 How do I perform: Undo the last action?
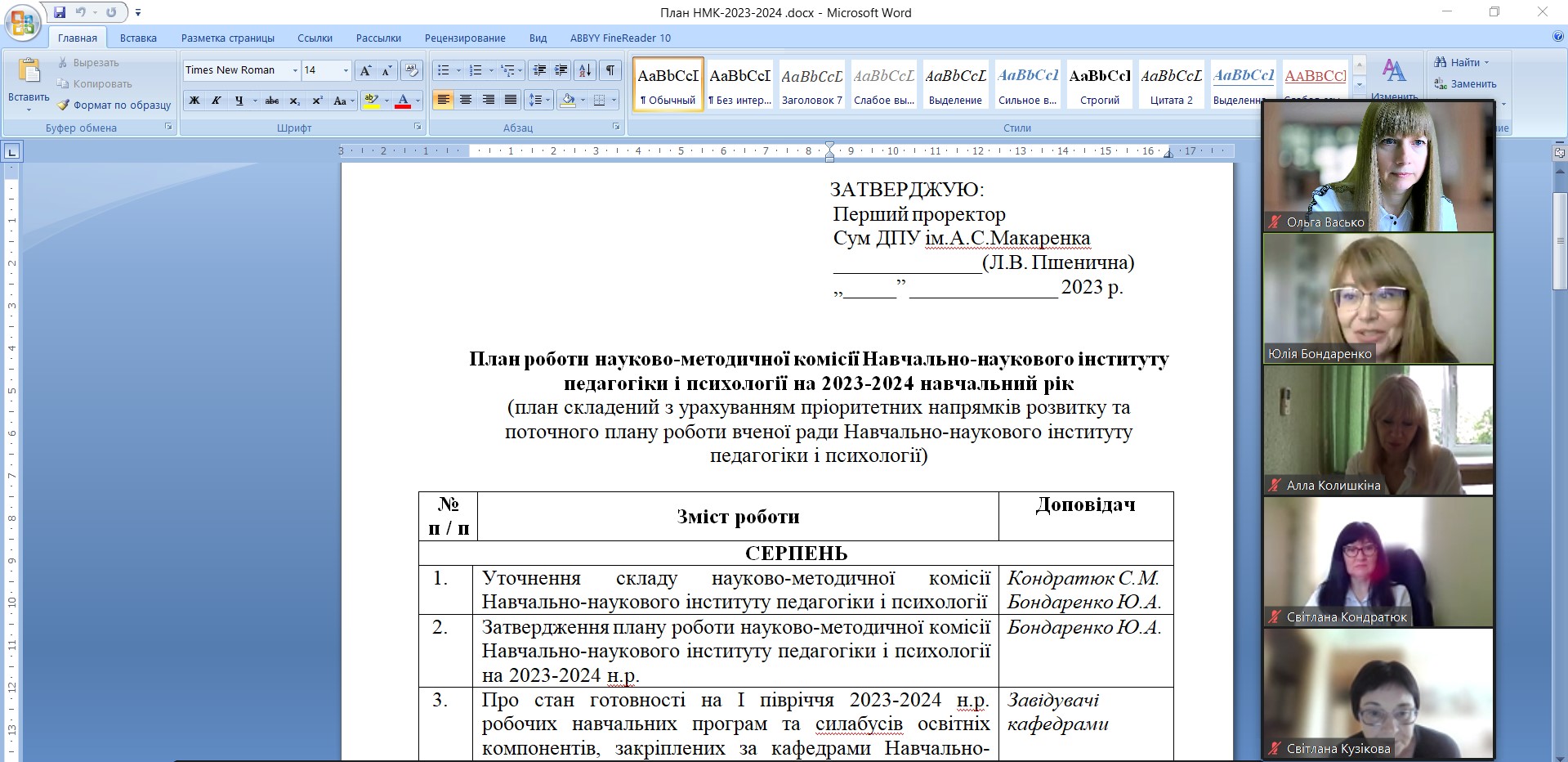[81, 12]
